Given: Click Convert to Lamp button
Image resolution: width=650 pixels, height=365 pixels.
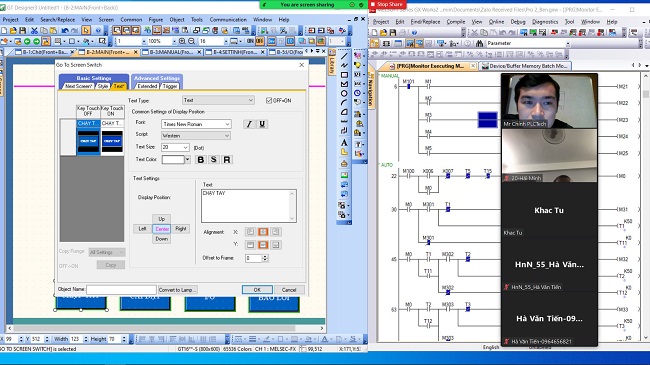Looking at the screenshot, I should pyautogui.click(x=177, y=290).
